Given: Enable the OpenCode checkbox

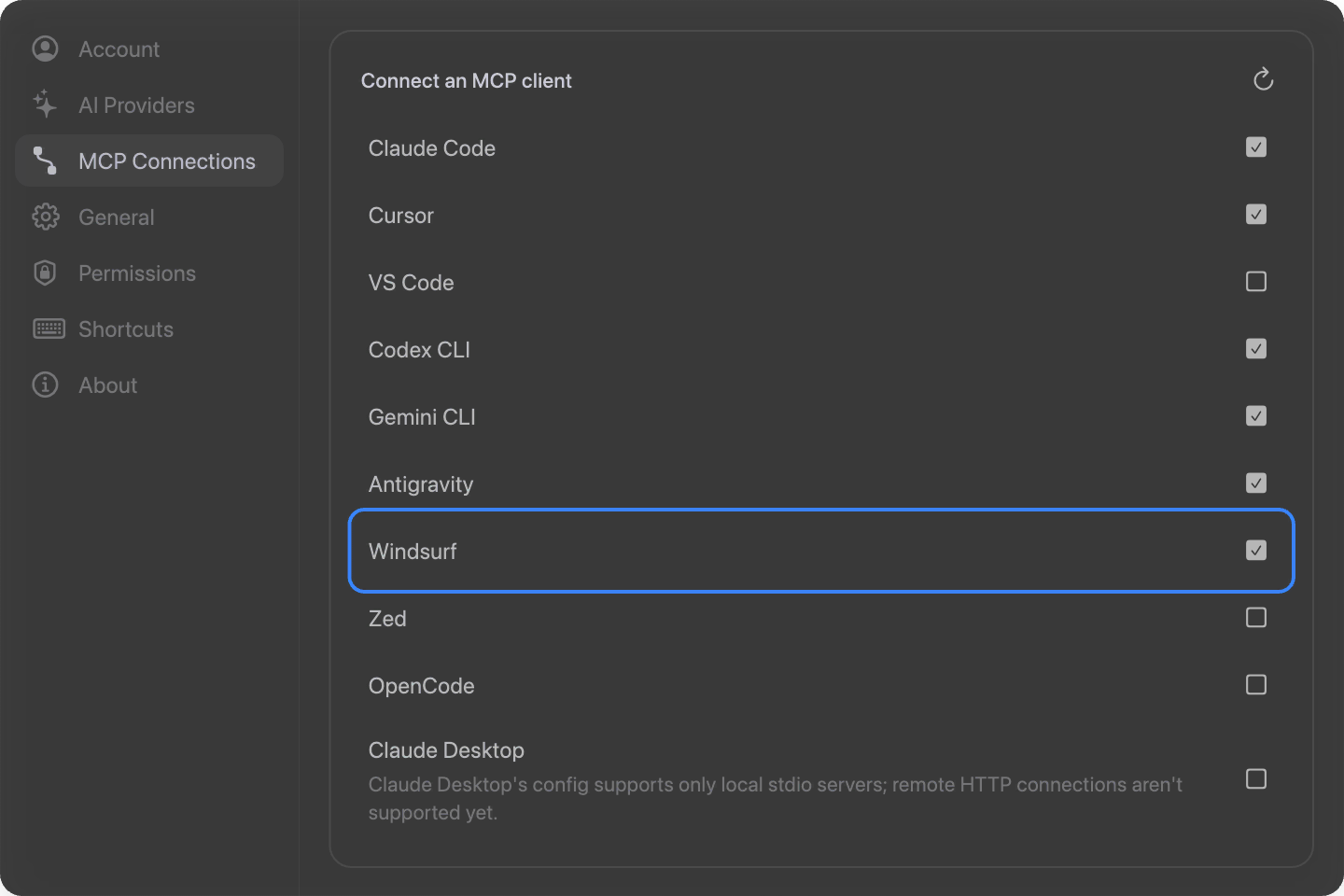Looking at the screenshot, I should pos(1256,685).
